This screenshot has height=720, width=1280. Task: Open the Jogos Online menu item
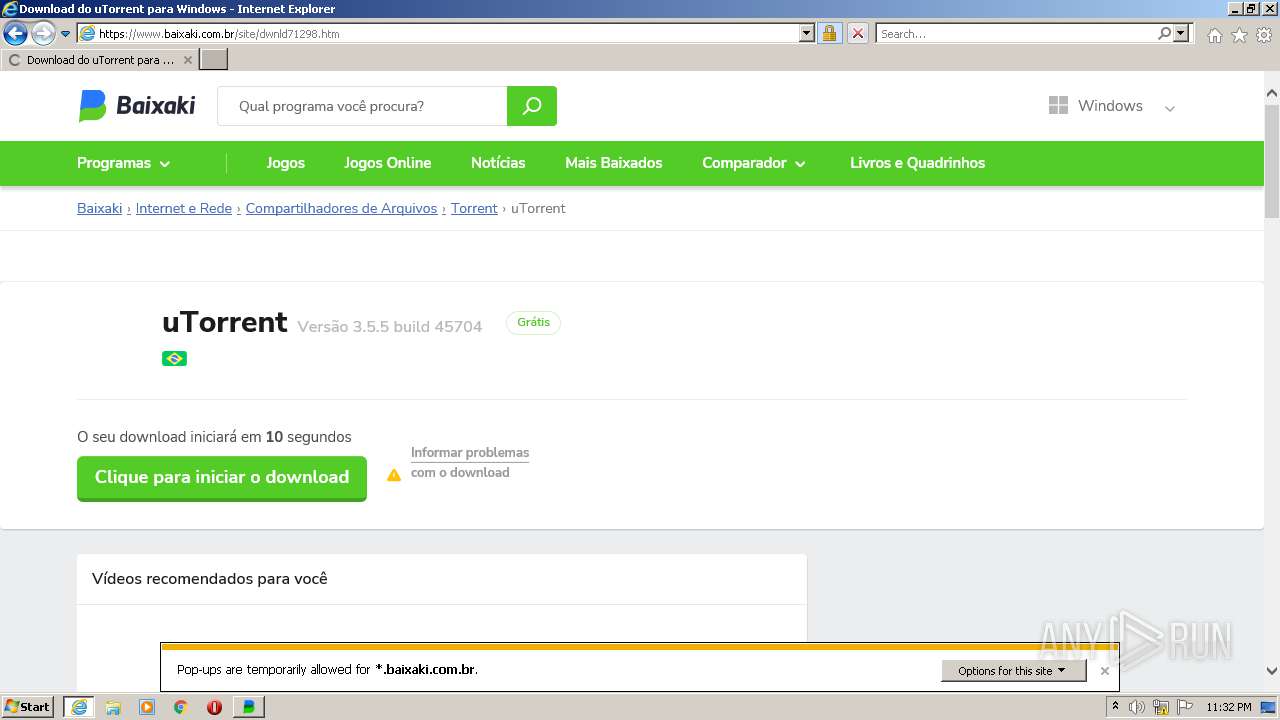pos(388,163)
